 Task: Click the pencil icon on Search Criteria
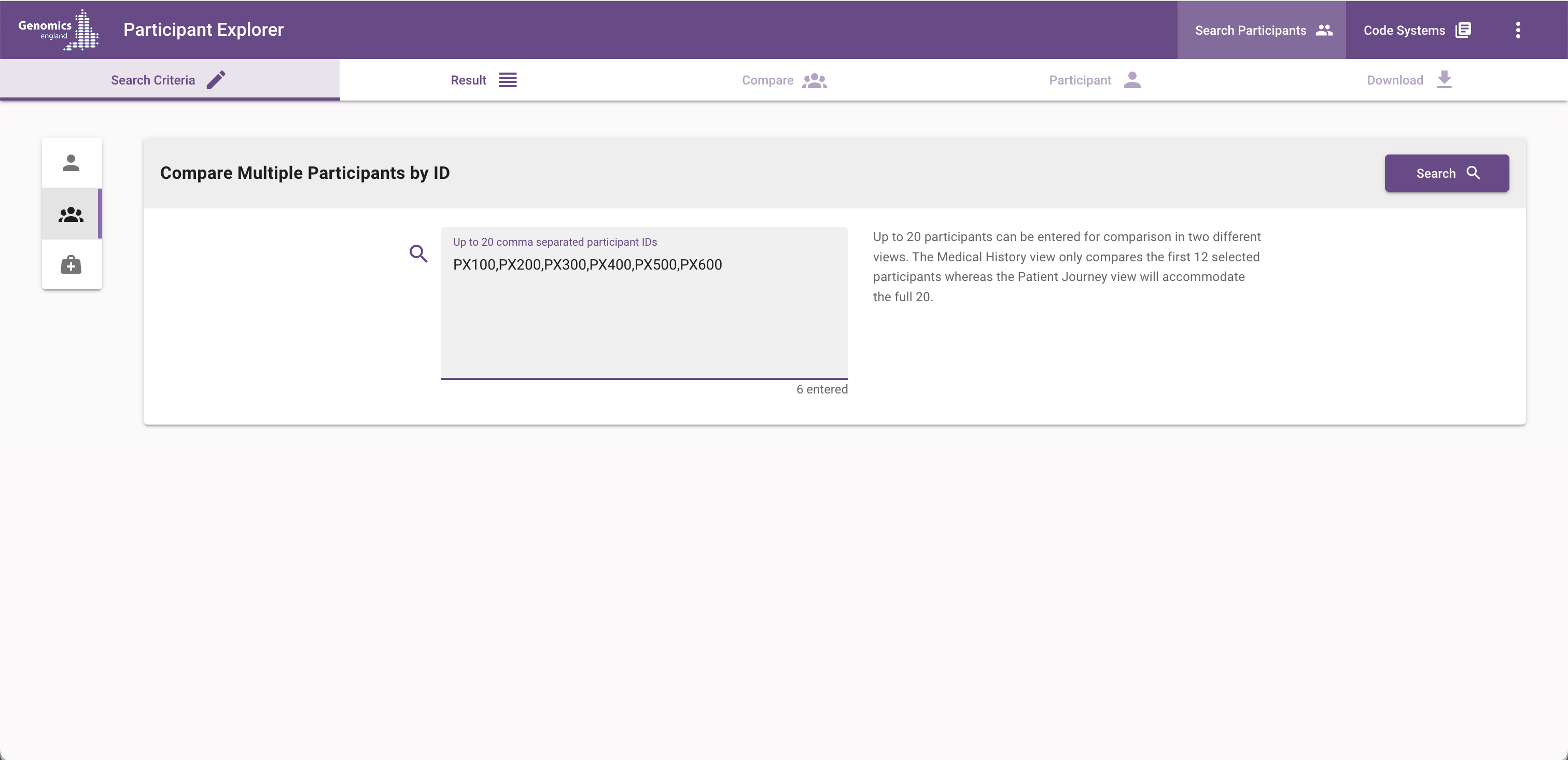coord(216,80)
